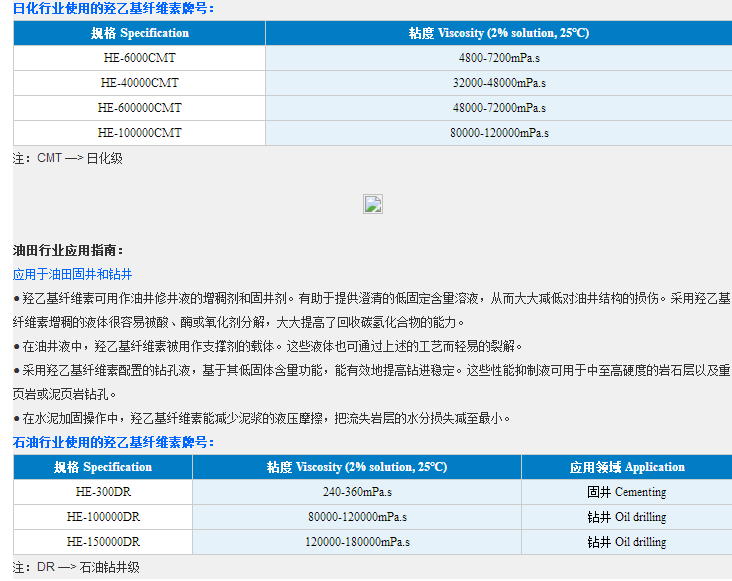Screen dimensions: 732x581
Task: Select the 48000-72000mPa.s viscosity cell
Action: click(498, 108)
